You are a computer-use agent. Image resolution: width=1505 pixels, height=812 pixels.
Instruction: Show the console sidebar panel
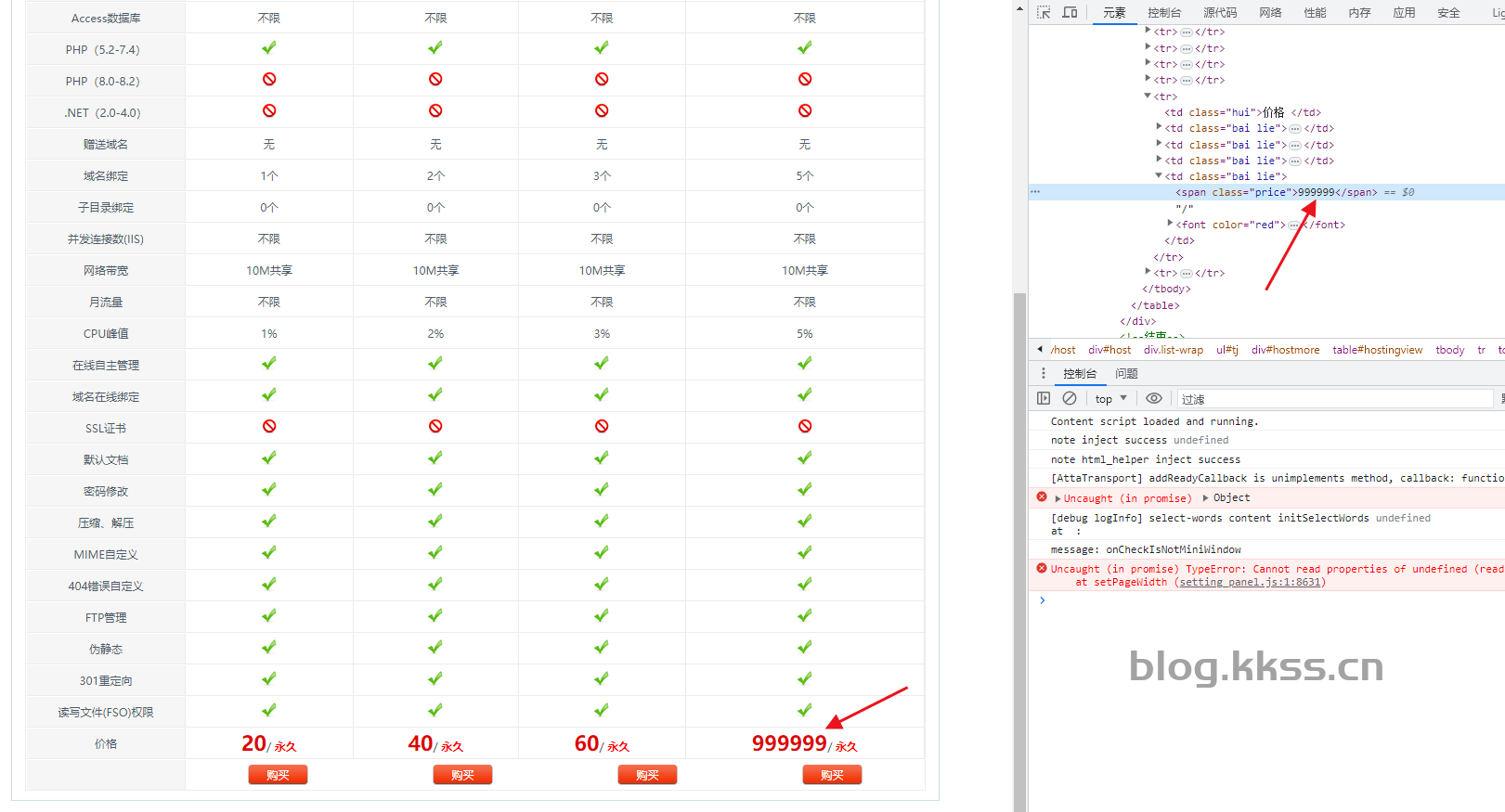tap(1044, 398)
